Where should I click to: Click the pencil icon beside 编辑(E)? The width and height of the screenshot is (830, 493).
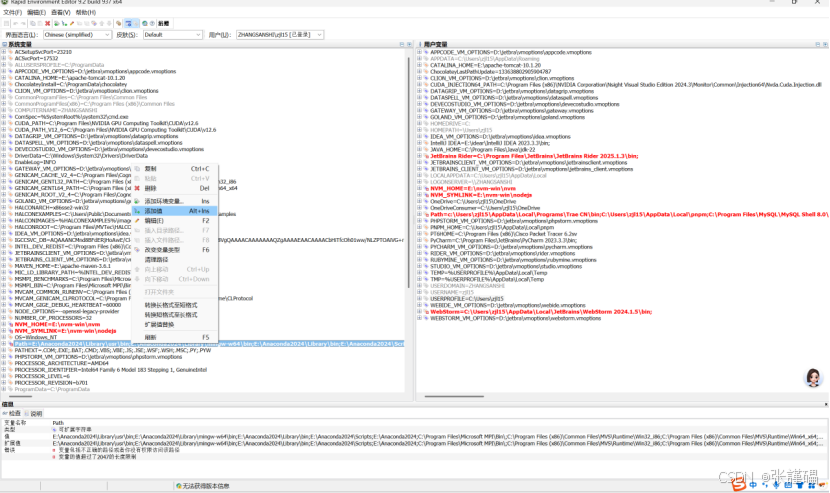[137, 221]
